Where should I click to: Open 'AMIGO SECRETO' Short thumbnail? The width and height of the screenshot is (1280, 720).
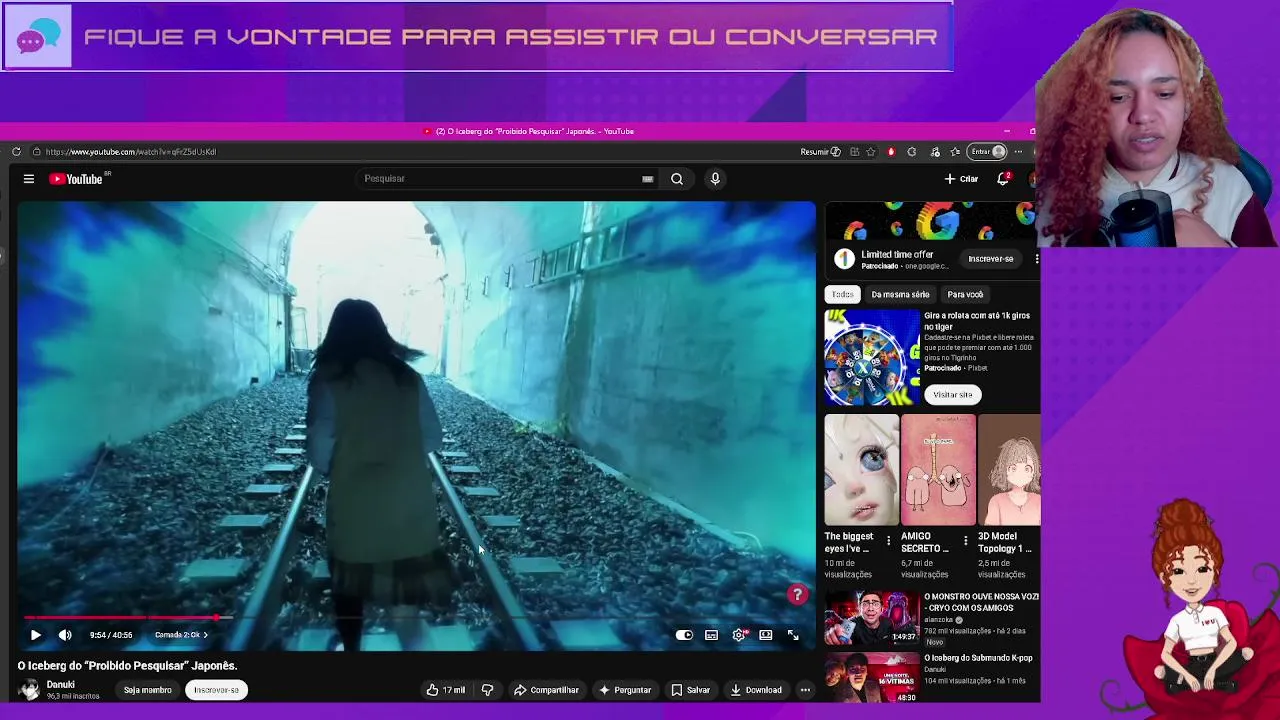pos(938,470)
